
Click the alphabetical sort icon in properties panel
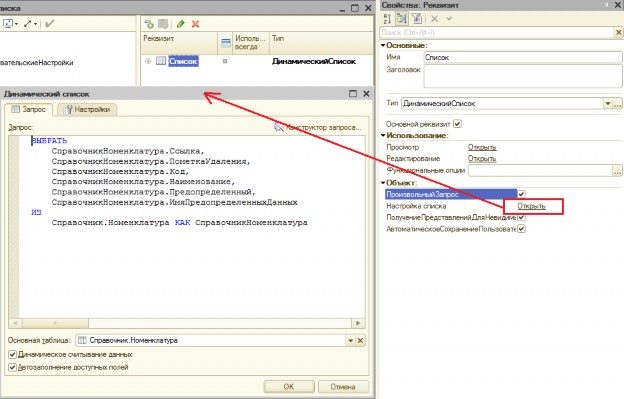(x=387, y=18)
